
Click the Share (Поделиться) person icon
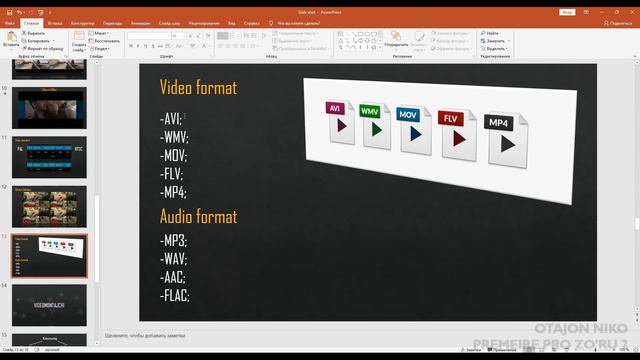tap(606, 23)
